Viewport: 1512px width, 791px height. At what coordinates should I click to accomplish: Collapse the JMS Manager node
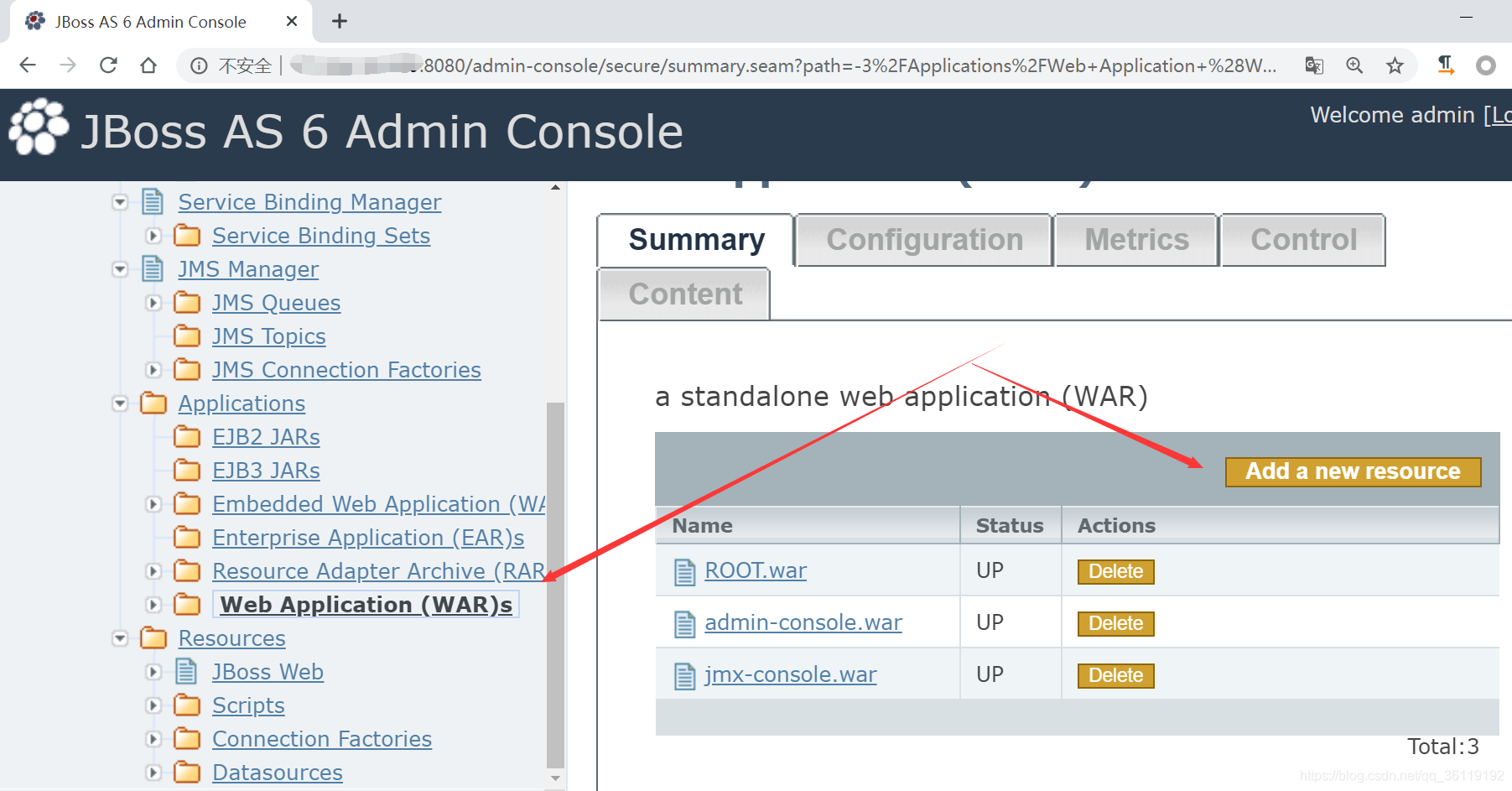[120, 269]
